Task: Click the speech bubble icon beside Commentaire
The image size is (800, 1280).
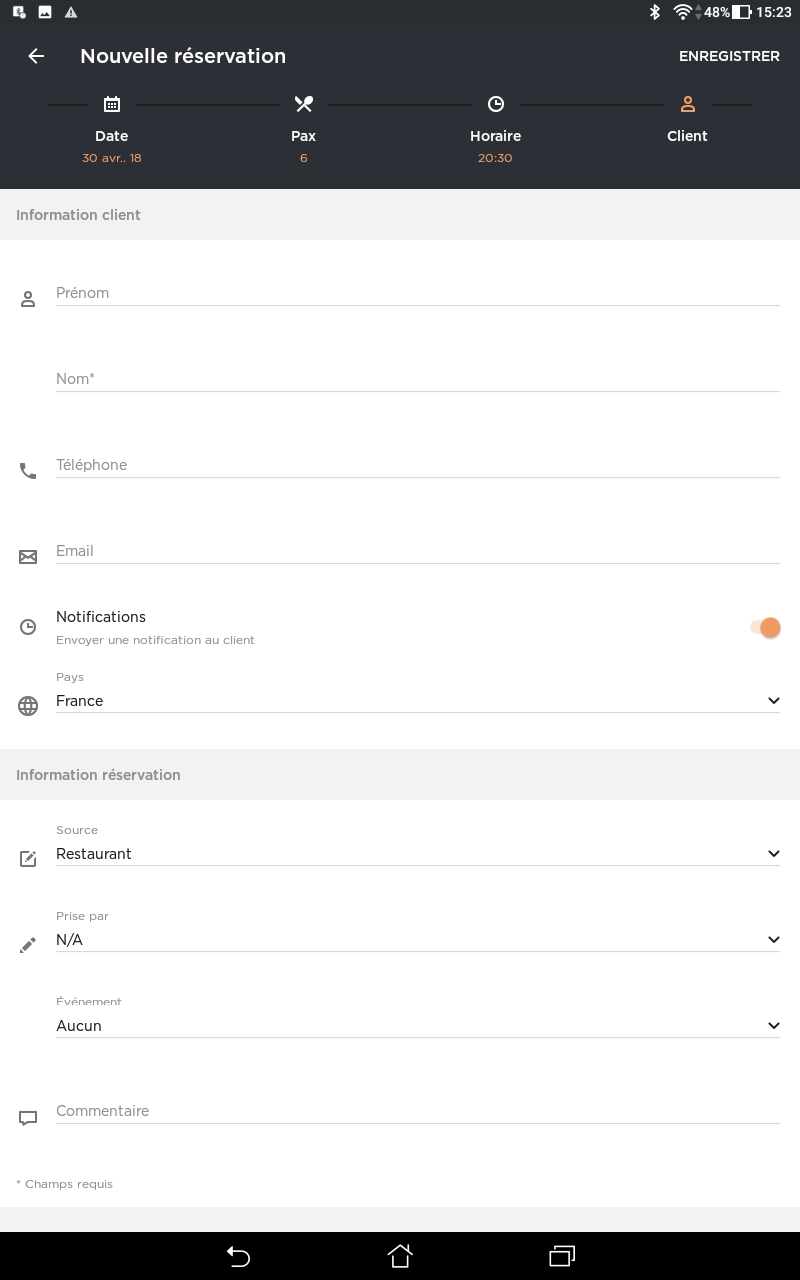Action: click(x=28, y=1117)
